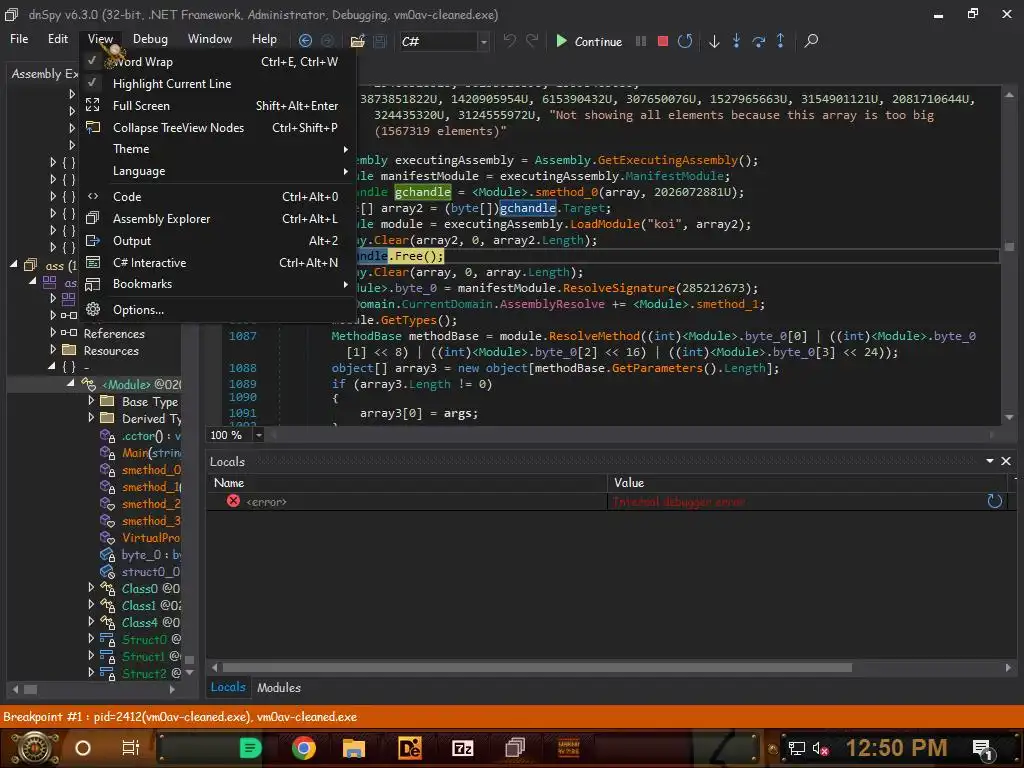1024x768 pixels.
Task: Open the File menu
Action: coord(19,39)
